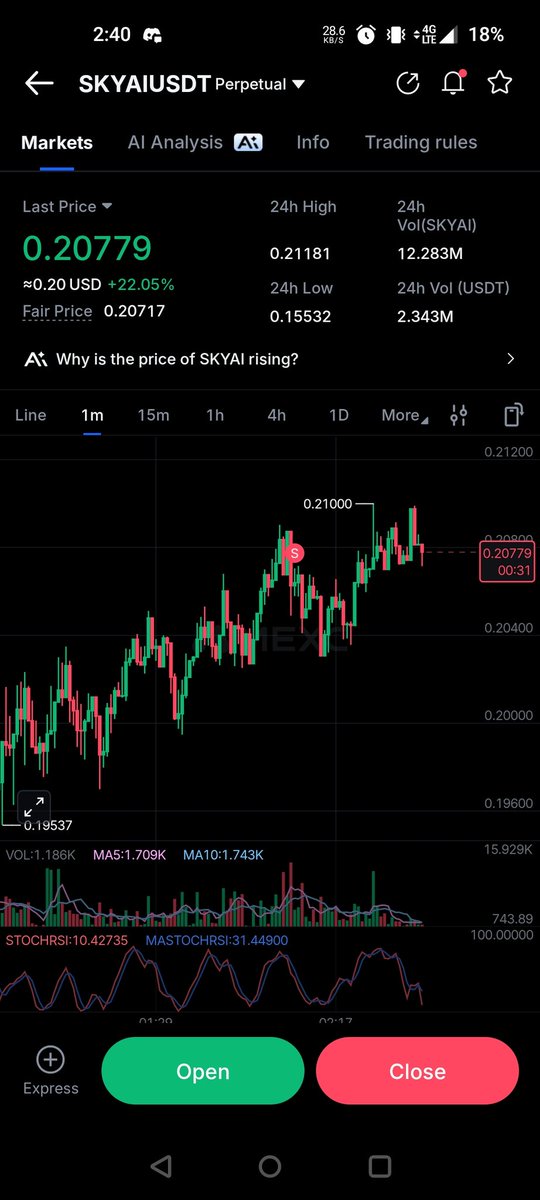This screenshot has width=540, height=1200.
Task: Open the SKYAIUSDT Perpetual pair dropdown
Action: pos(192,84)
